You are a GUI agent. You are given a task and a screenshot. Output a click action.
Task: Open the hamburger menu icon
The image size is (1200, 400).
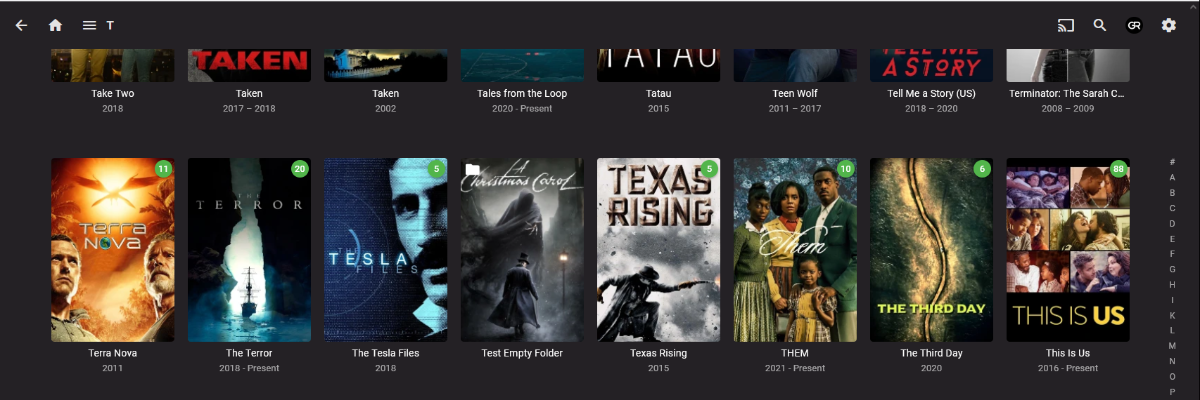tap(89, 25)
